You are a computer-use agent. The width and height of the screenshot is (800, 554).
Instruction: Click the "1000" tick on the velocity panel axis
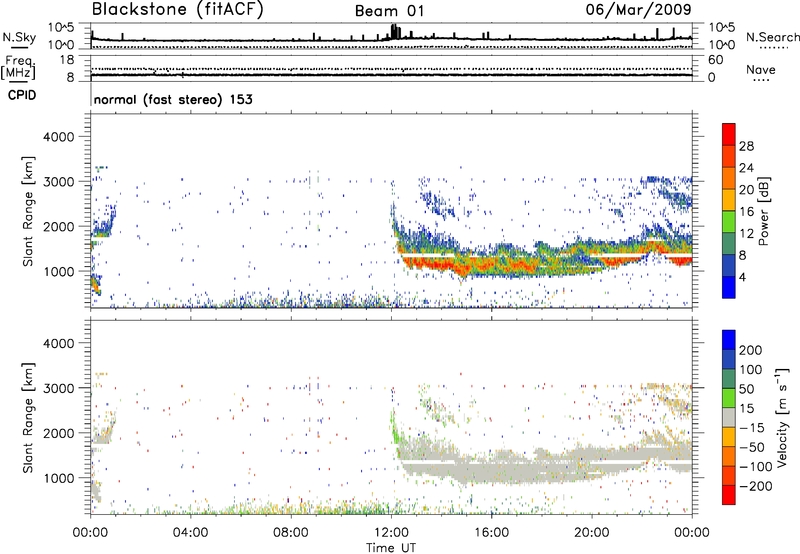[x=59, y=478]
